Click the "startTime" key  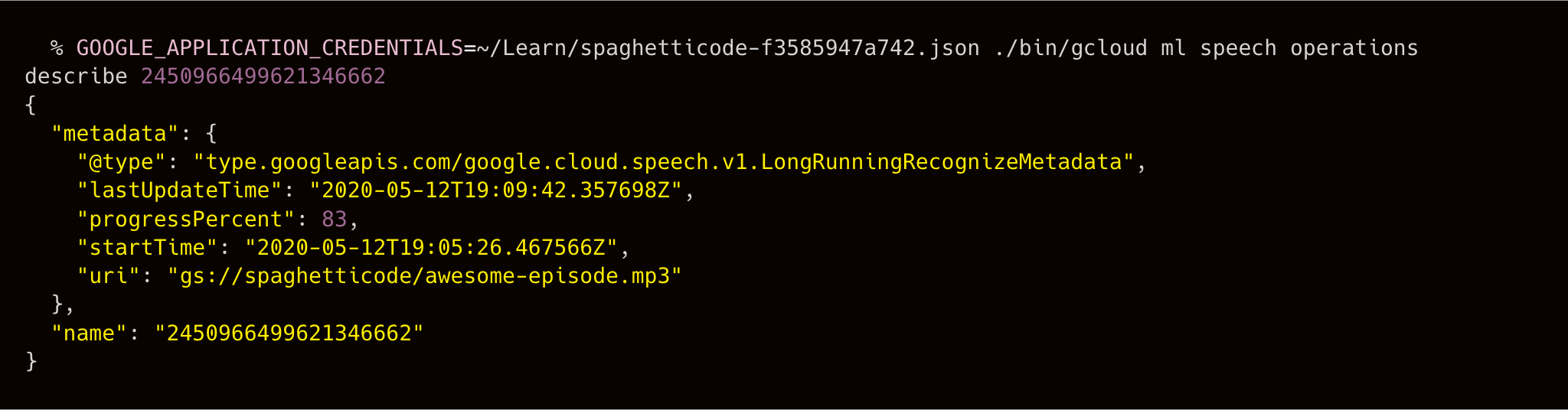pos(147,248)
